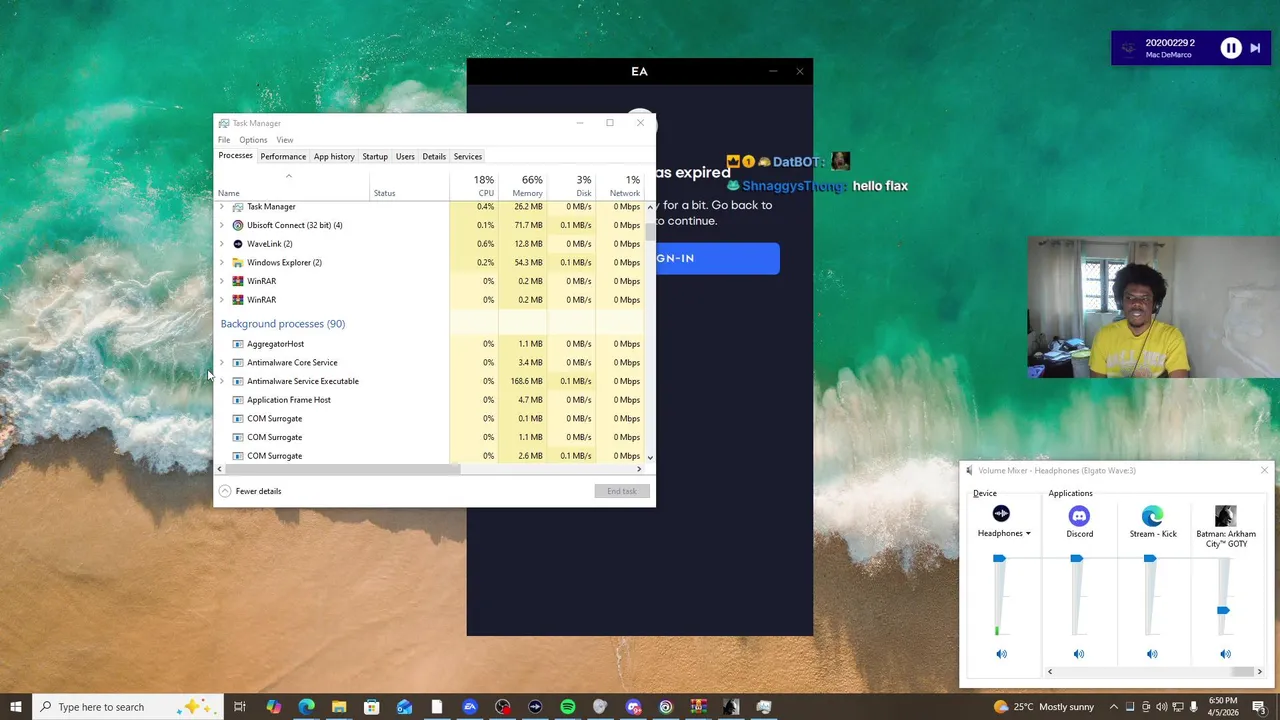Image resolution: width=1280 pixels, height=720 pixels.
Task: Mute Stream - Kick in the Volume Mixer
Action: 1152,654
